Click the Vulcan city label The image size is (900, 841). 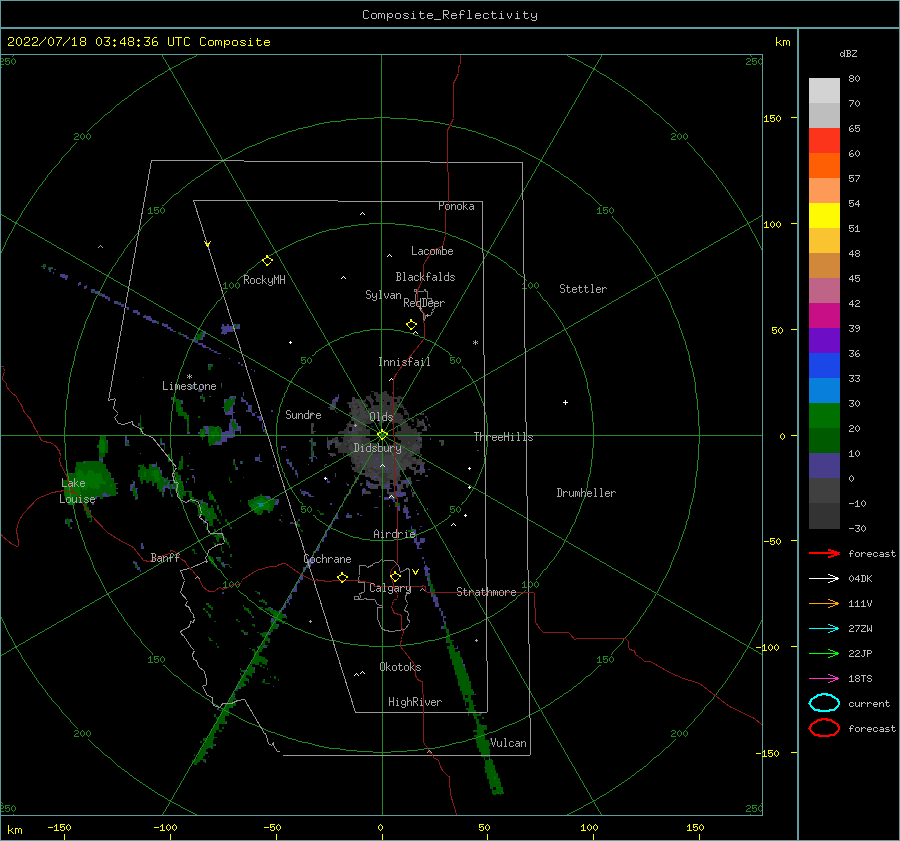[508, 743]
